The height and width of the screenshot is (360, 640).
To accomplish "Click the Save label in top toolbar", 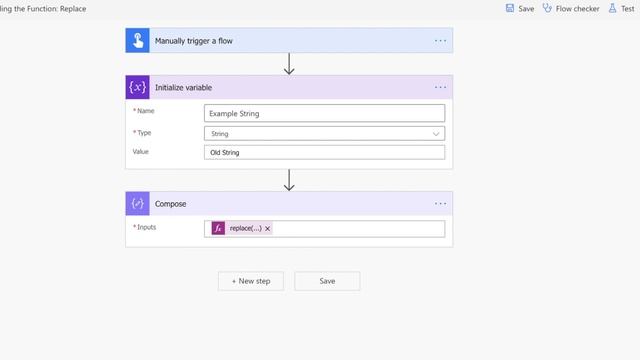I will (526, 9).
